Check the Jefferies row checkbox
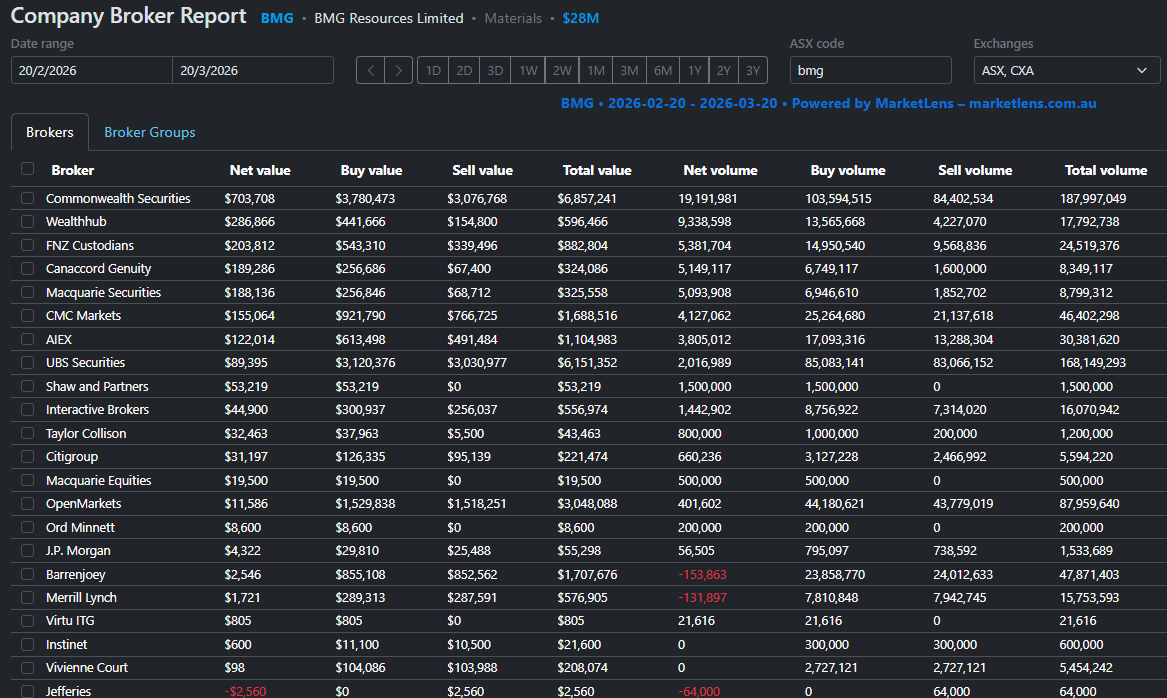Image resolution: width=1167 pixels, height=698 pixels. 28,691
